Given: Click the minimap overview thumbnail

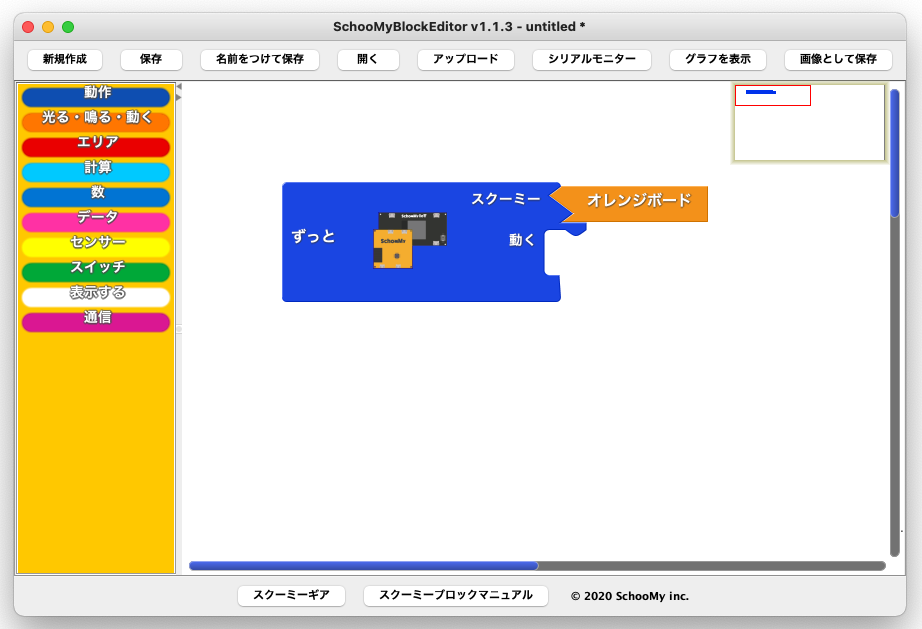Looking at the screenshot, I should click(809, 122).
